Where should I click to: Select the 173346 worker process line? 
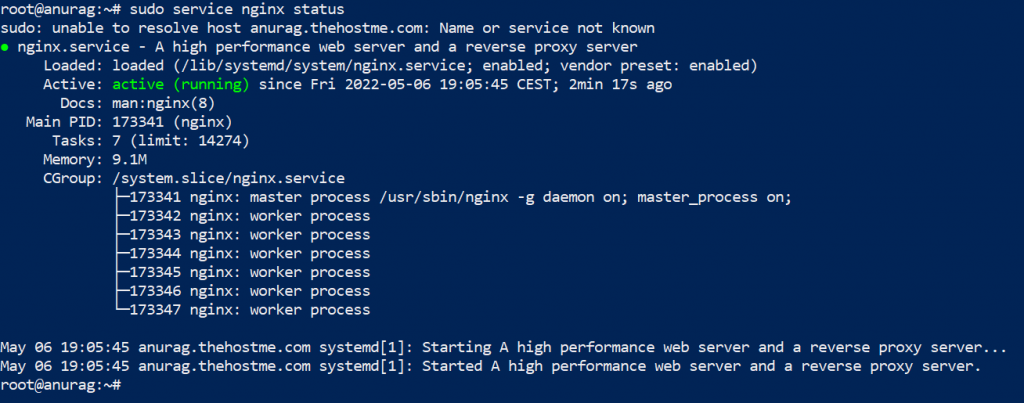[250, 291]
